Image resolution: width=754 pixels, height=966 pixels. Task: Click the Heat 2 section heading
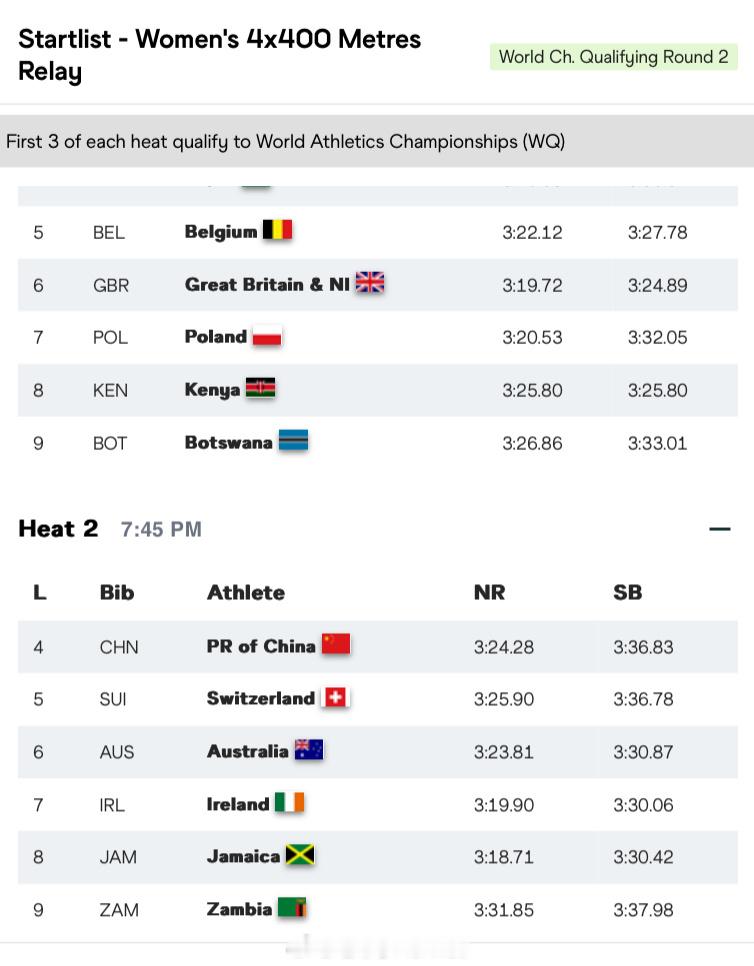coord(58,529)
